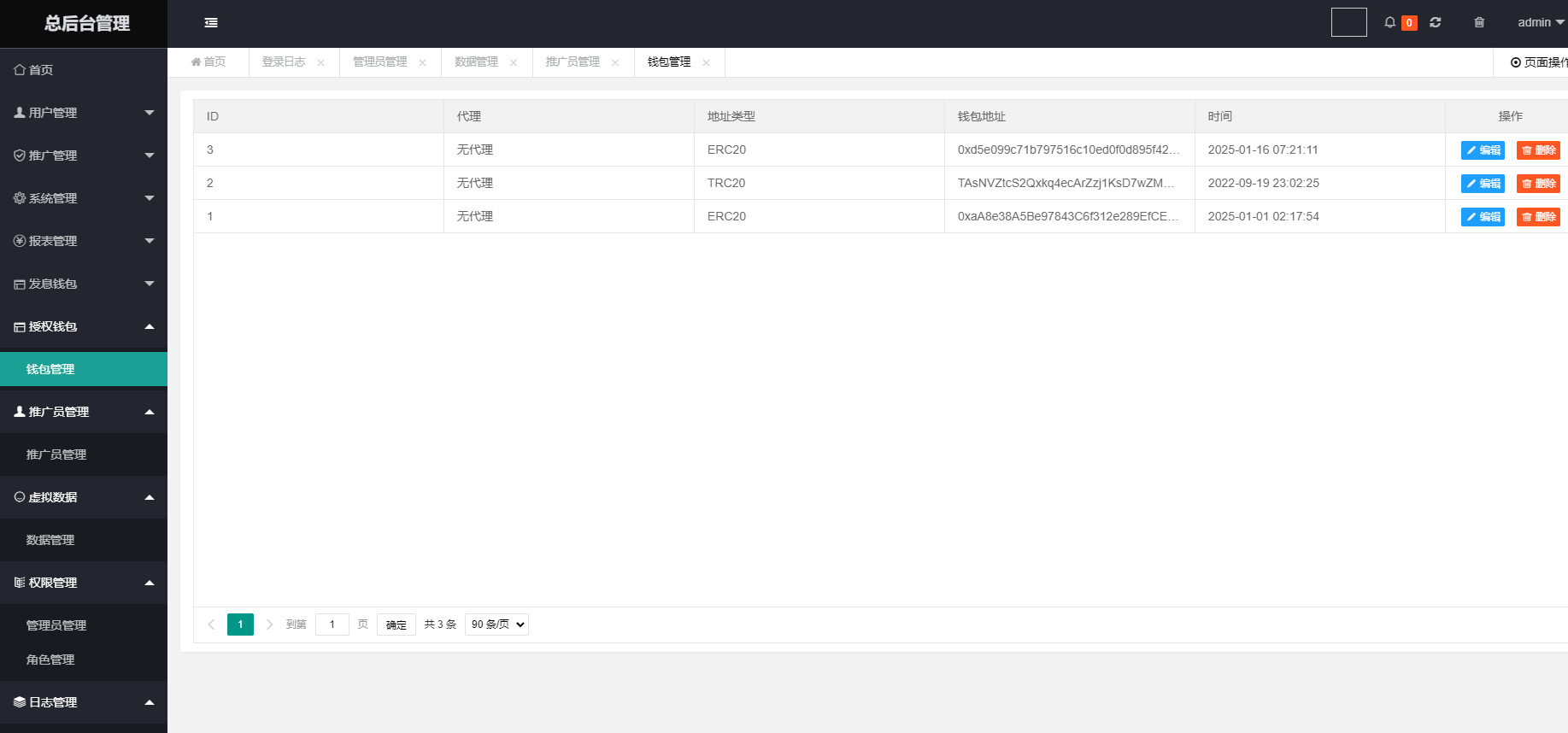
Task: Open 管理员管理 sidebar item
Action: point(84,625)
